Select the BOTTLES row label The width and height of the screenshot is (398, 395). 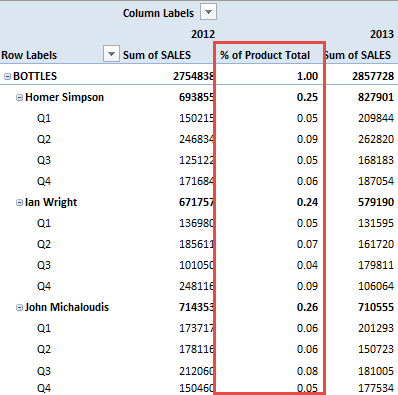click(35, 76)
